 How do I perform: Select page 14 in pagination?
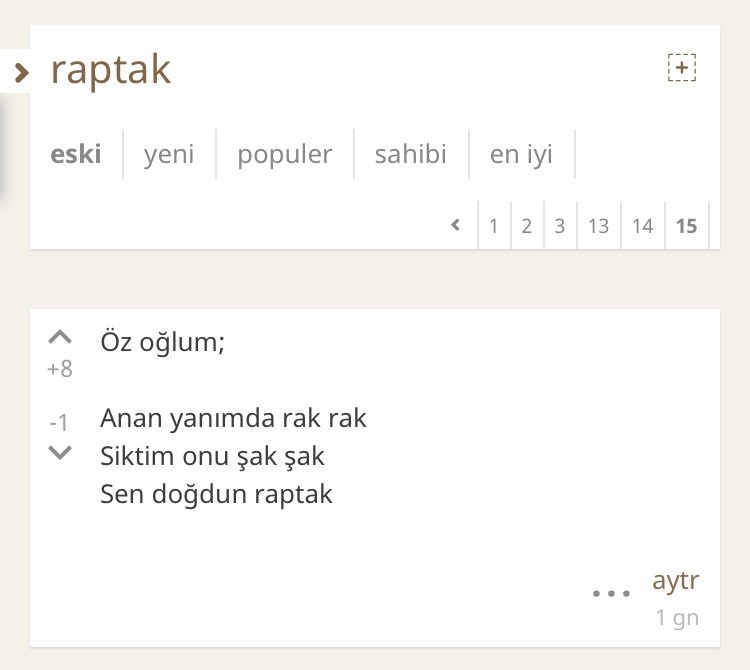pyautogui.click(x=642, y=226)
